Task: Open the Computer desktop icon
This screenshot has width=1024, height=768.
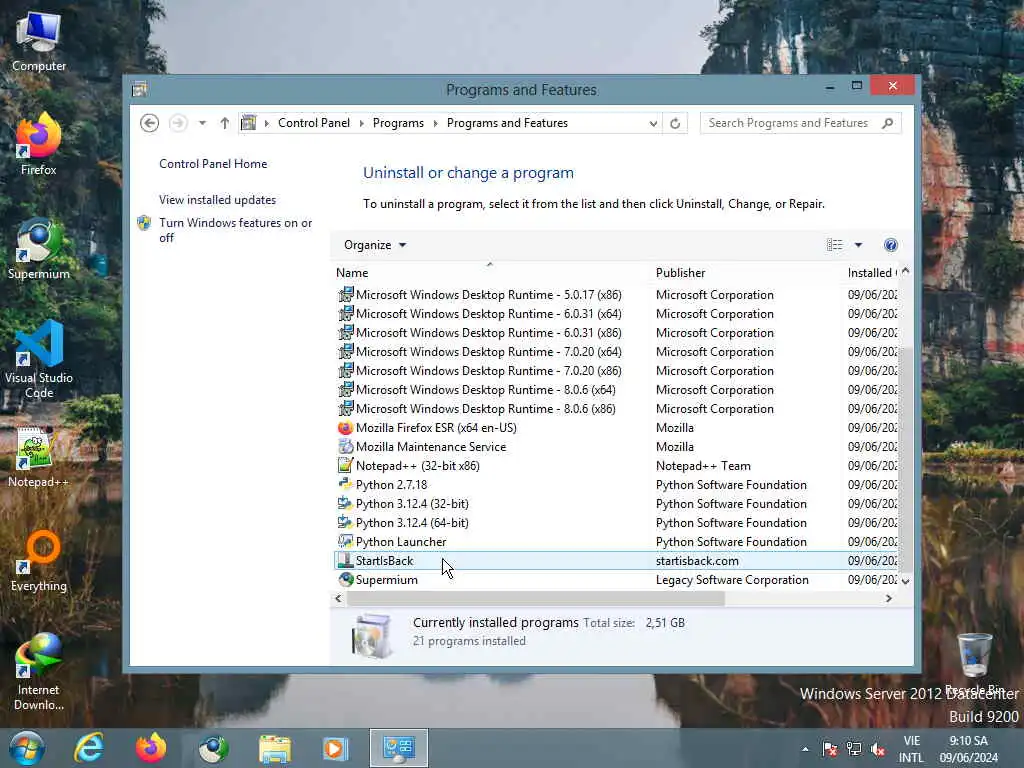Action: pos(39,42)
